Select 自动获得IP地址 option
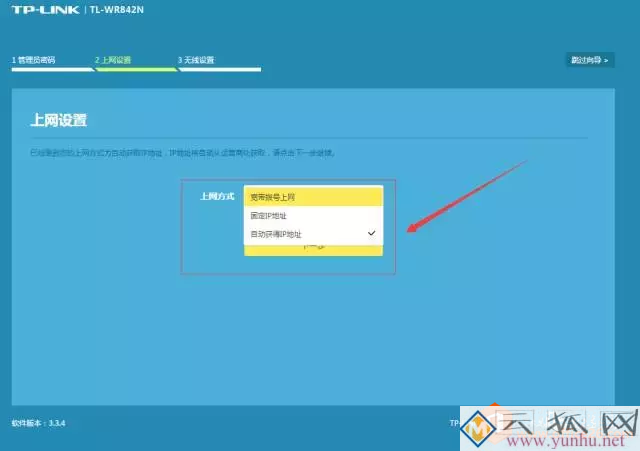Image resolution: width=640 pixels, height=451 pixels. click(x=313, y=234)
